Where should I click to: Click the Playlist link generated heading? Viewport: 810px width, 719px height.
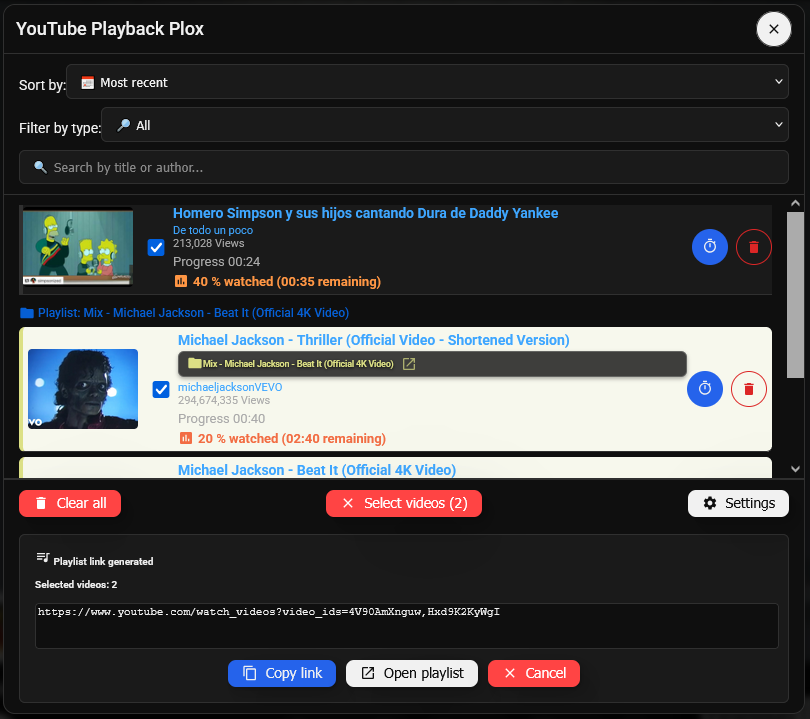pyautogui.click(x=103, y=561)
